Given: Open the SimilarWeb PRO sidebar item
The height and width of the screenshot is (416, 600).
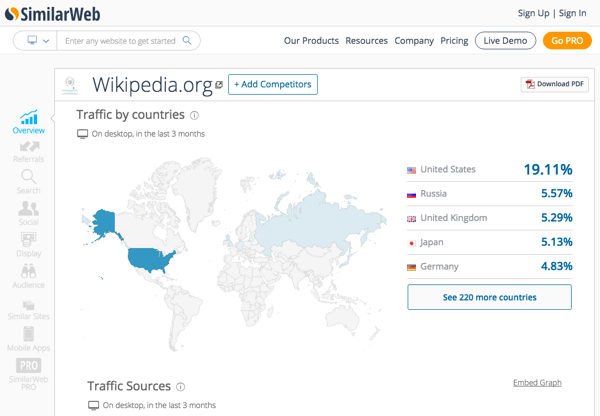Looking at the screenshot, I should click(x=28, y=374).
